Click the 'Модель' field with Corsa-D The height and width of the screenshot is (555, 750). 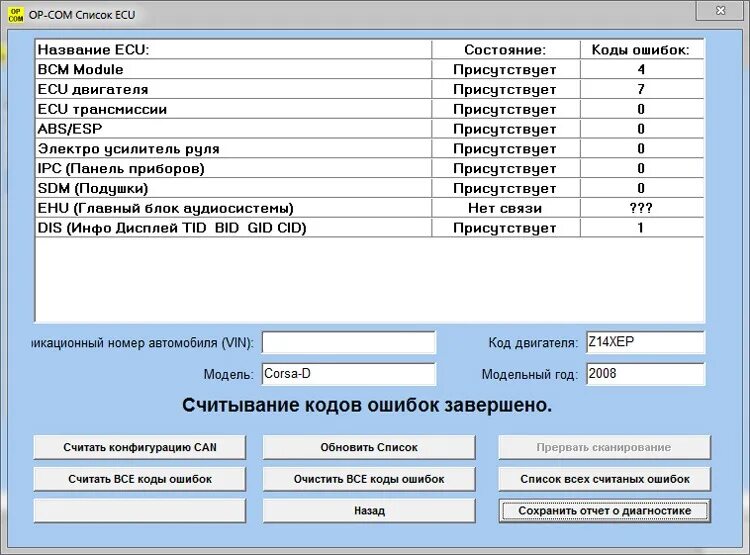click(x=349, y=374)
